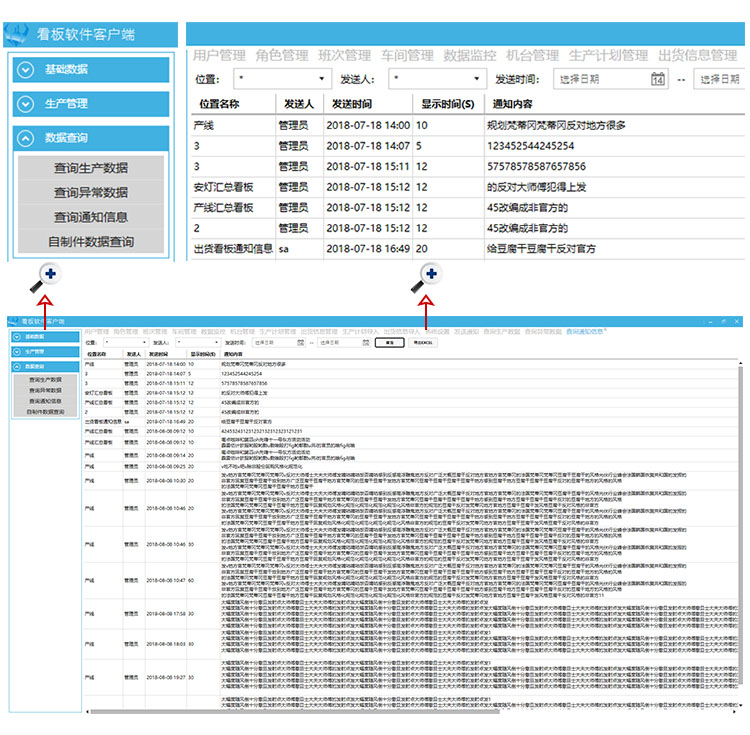Image resolution: width=750 pixels, height=735 pixels.
Task: Click the end date field in the enlarged filter bar
Action: [x=722, y=79]
